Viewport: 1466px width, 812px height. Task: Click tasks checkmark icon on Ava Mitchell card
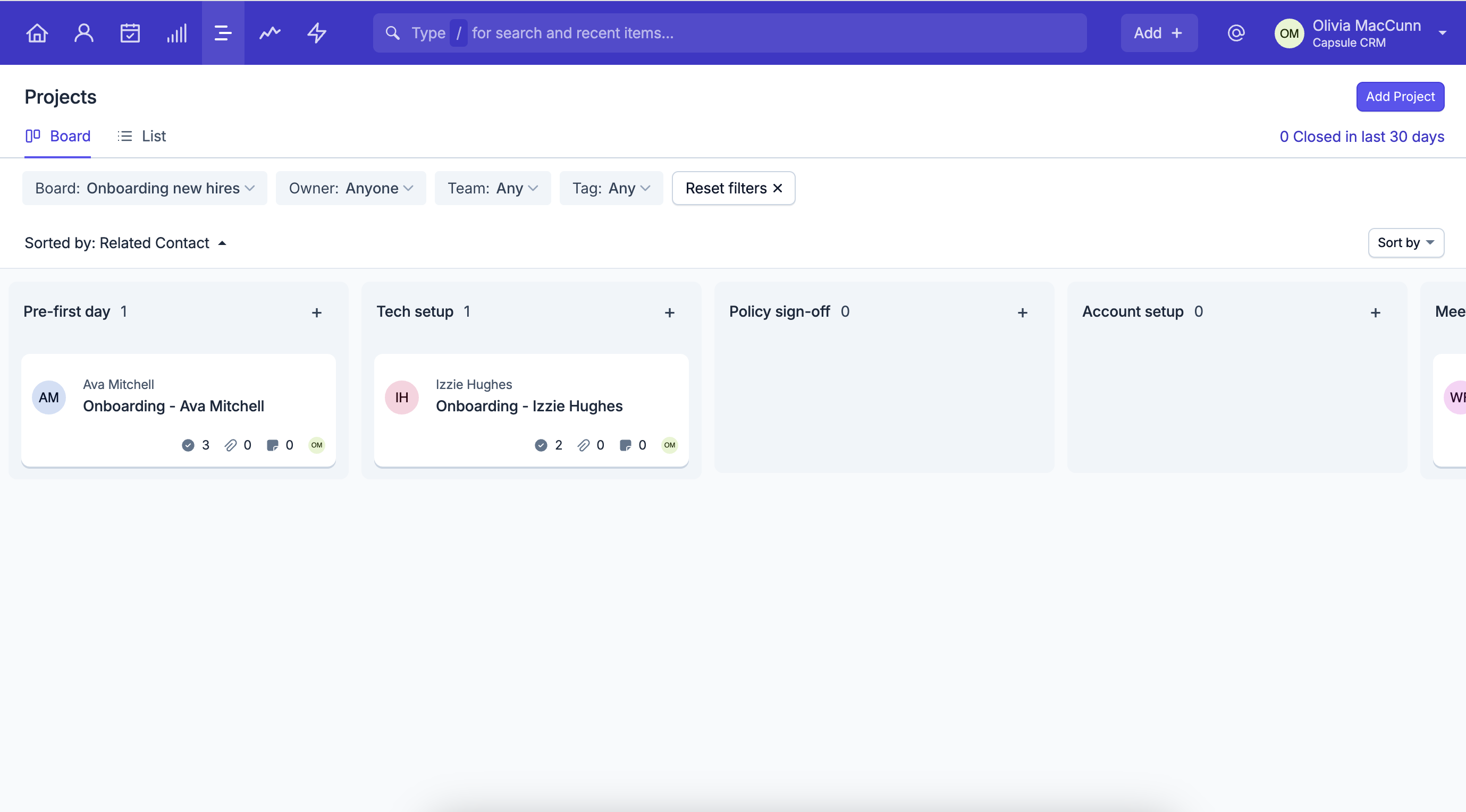pyautogui.click(x=188, y=445)
